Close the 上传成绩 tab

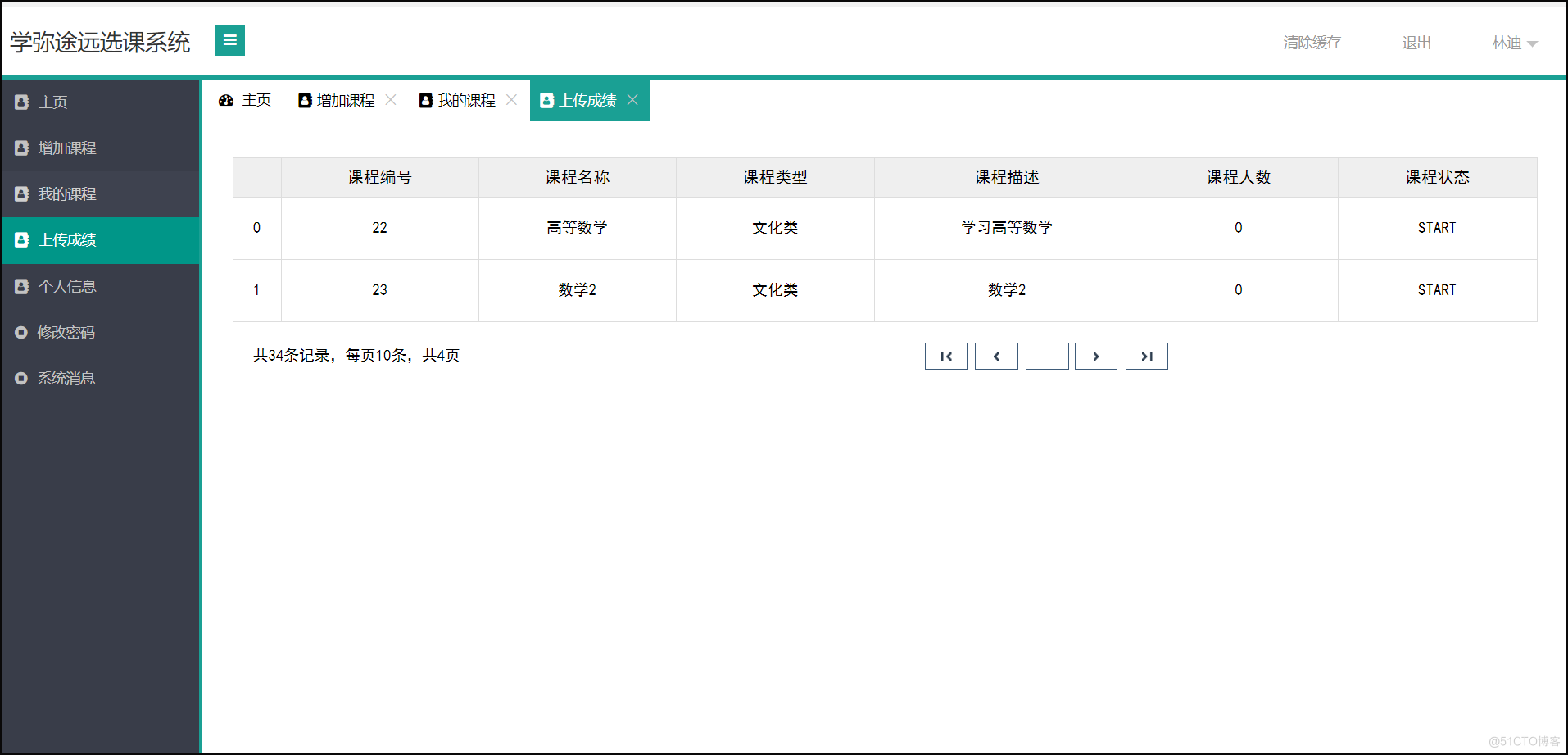click(x=632, y=99)
